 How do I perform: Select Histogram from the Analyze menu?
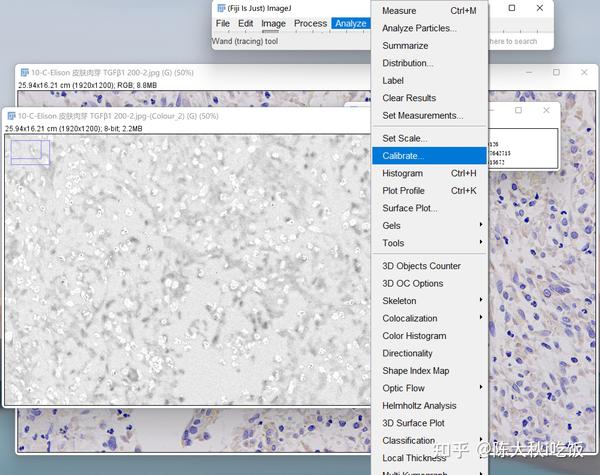coord(429,173)
